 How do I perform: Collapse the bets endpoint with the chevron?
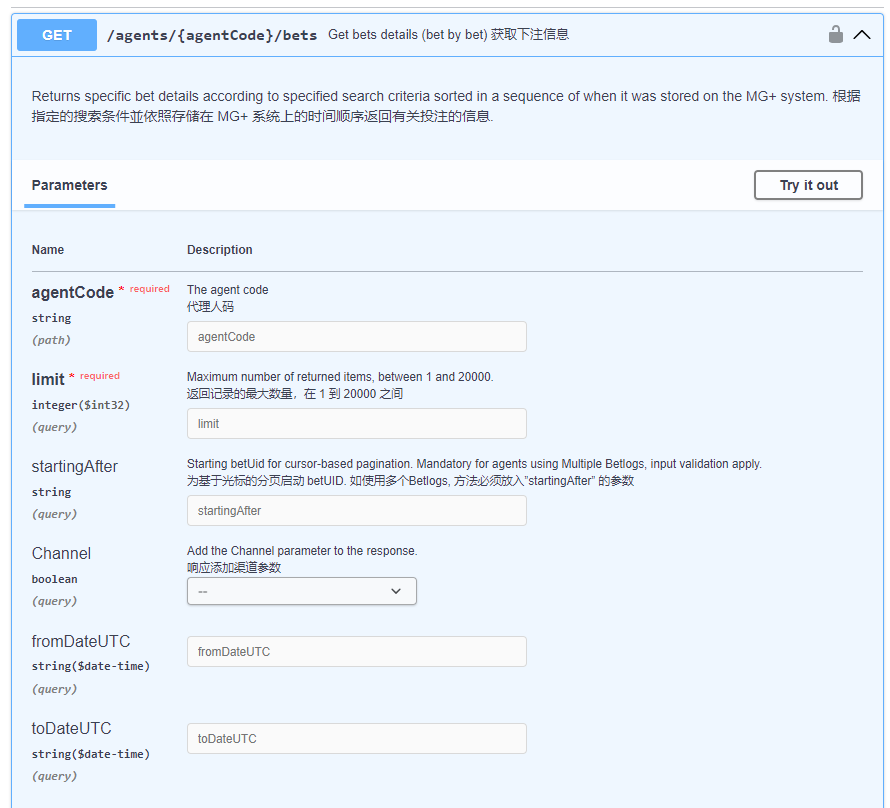862,35
